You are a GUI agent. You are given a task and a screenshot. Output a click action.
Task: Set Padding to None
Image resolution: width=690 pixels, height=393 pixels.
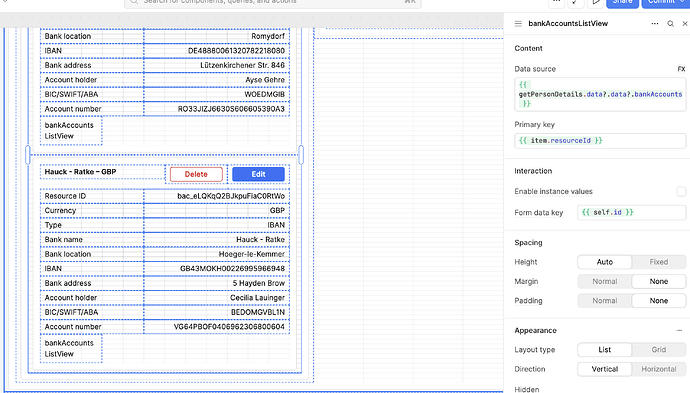click(x=659, y=301)
